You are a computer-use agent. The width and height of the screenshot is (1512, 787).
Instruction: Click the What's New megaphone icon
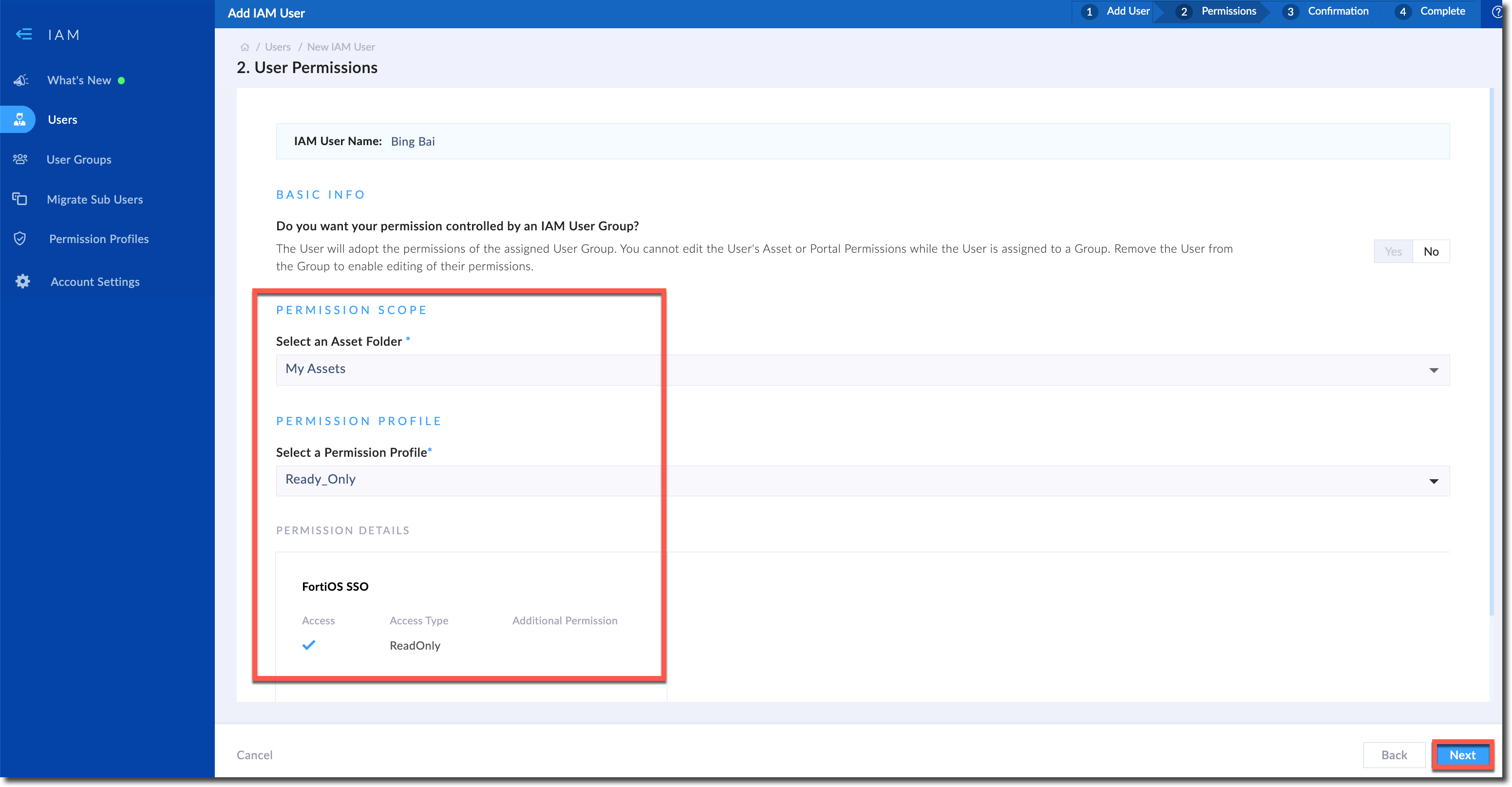(x=21, y=80)
